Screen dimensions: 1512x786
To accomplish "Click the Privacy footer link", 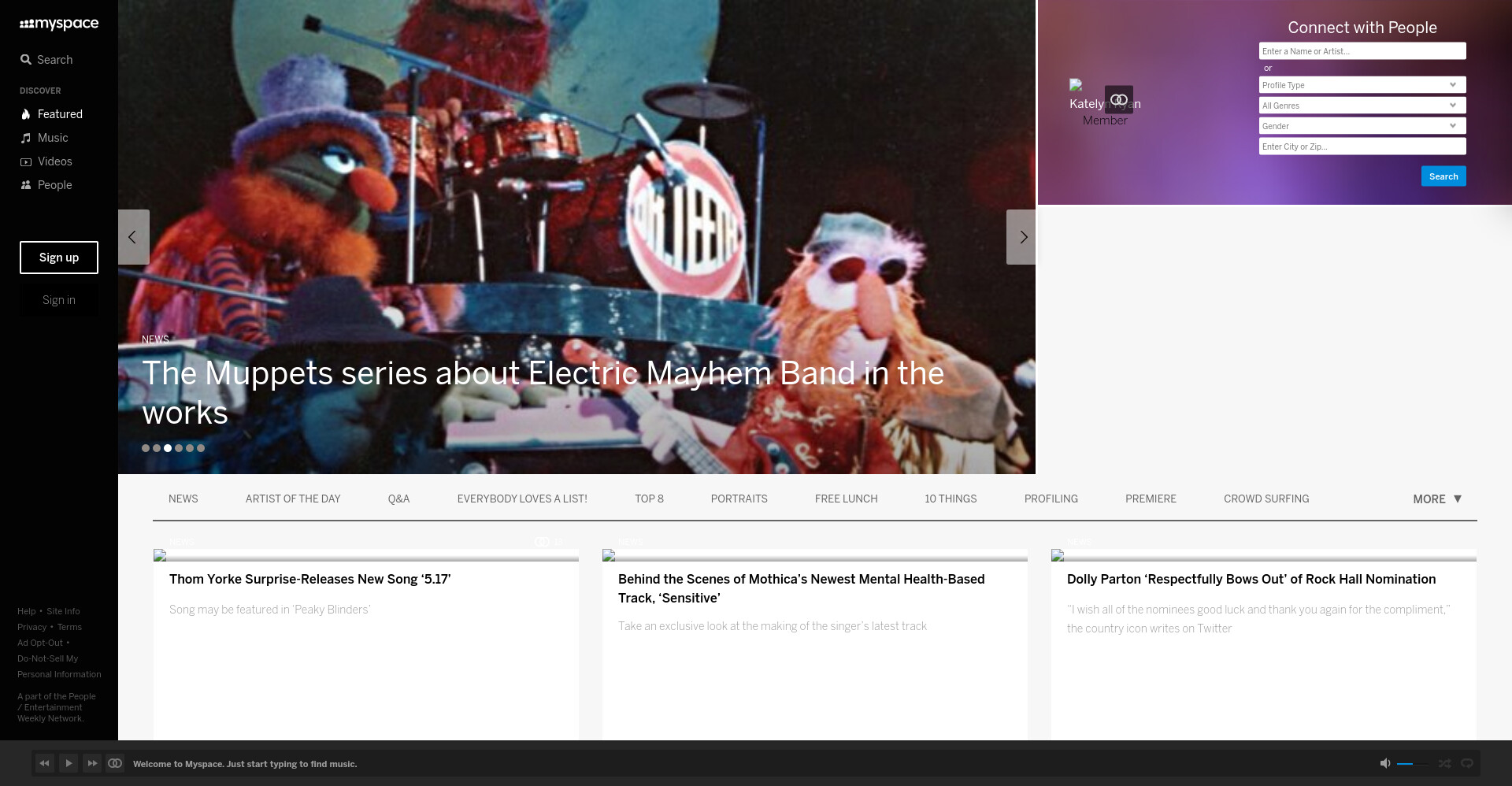I will point(32,627).
